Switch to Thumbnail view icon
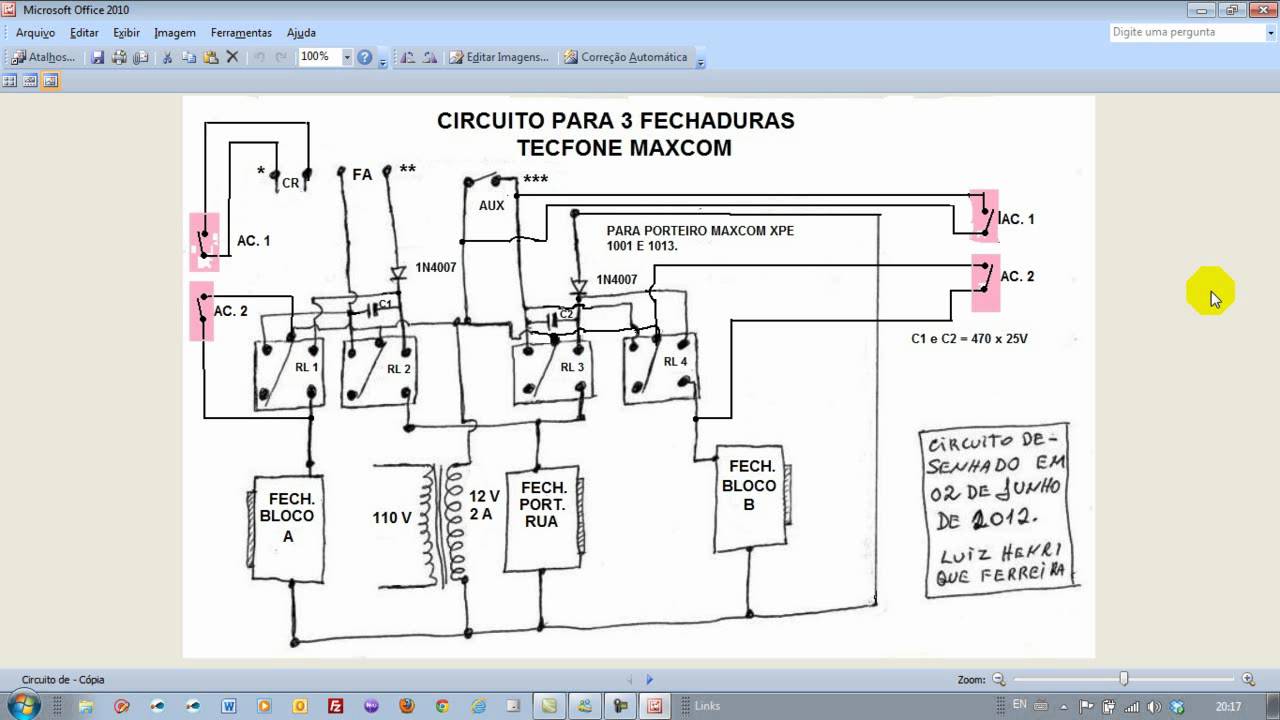 coord(10,81)
